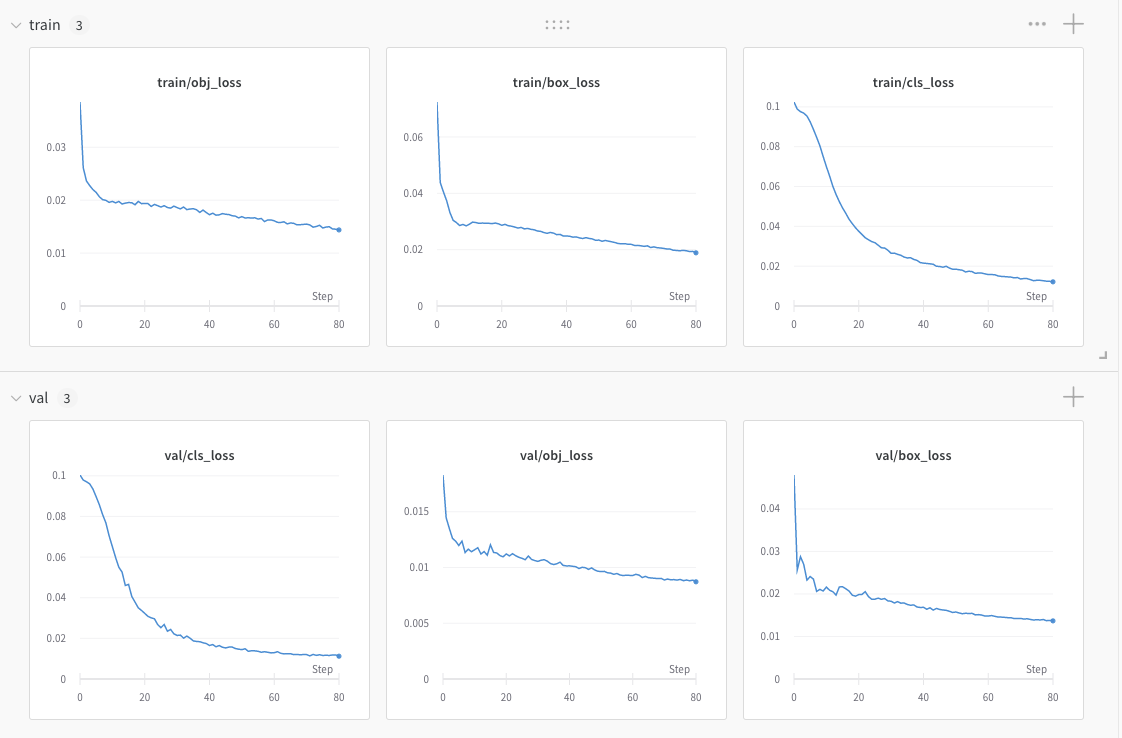Click the train section resize corner handle
1122x738 pixels.
(x=1103, y=355)
